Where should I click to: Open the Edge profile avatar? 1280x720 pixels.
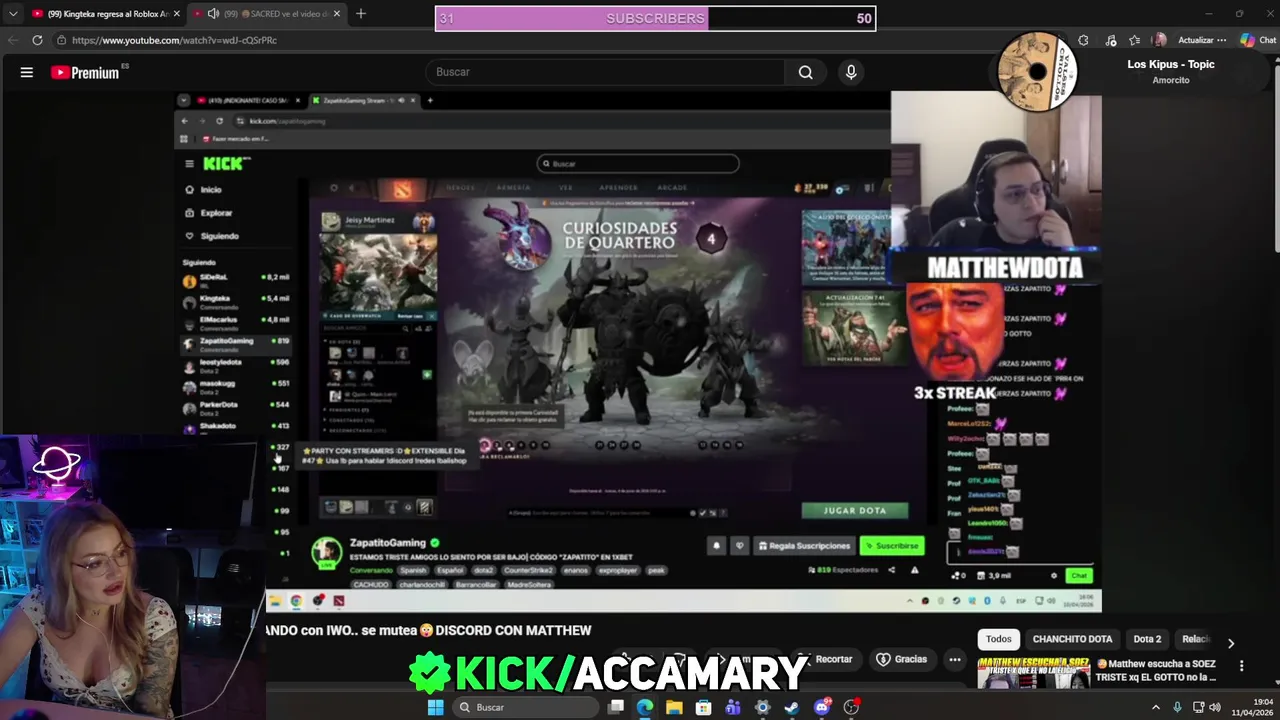point(1159,40)
